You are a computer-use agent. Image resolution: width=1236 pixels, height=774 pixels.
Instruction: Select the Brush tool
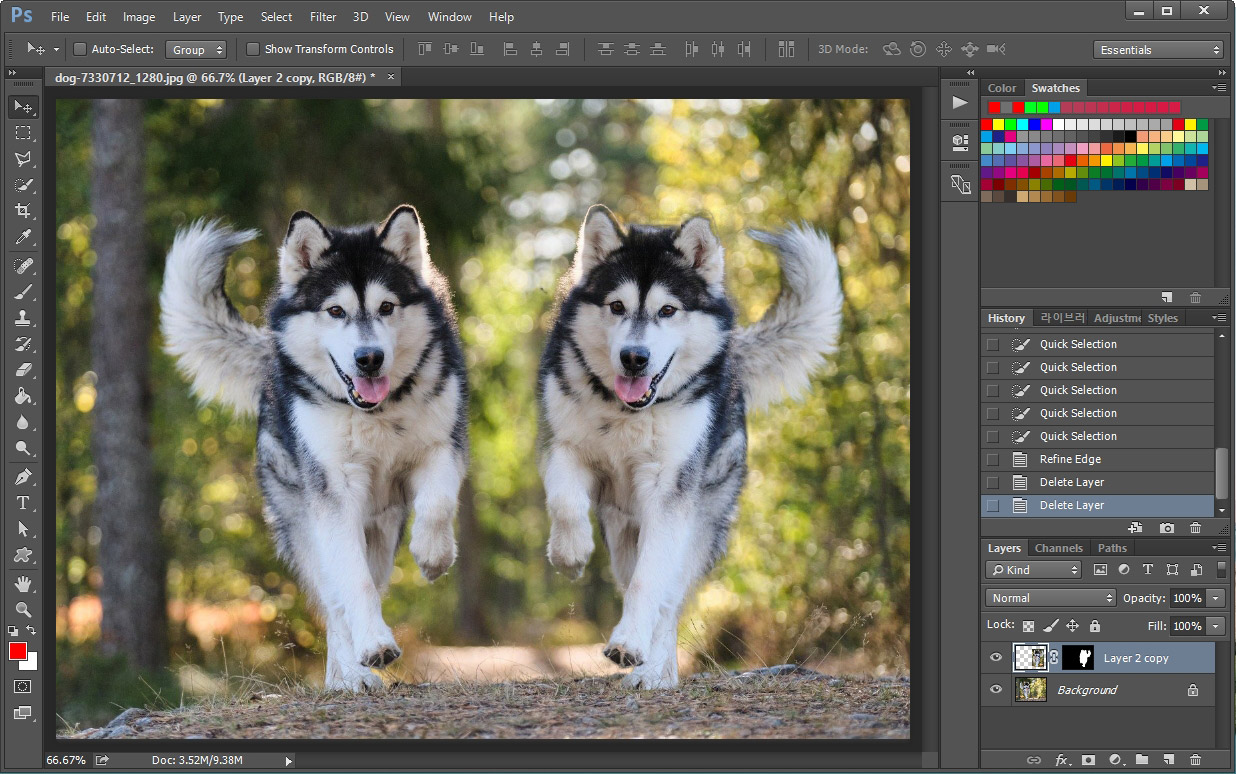point(23,292)
